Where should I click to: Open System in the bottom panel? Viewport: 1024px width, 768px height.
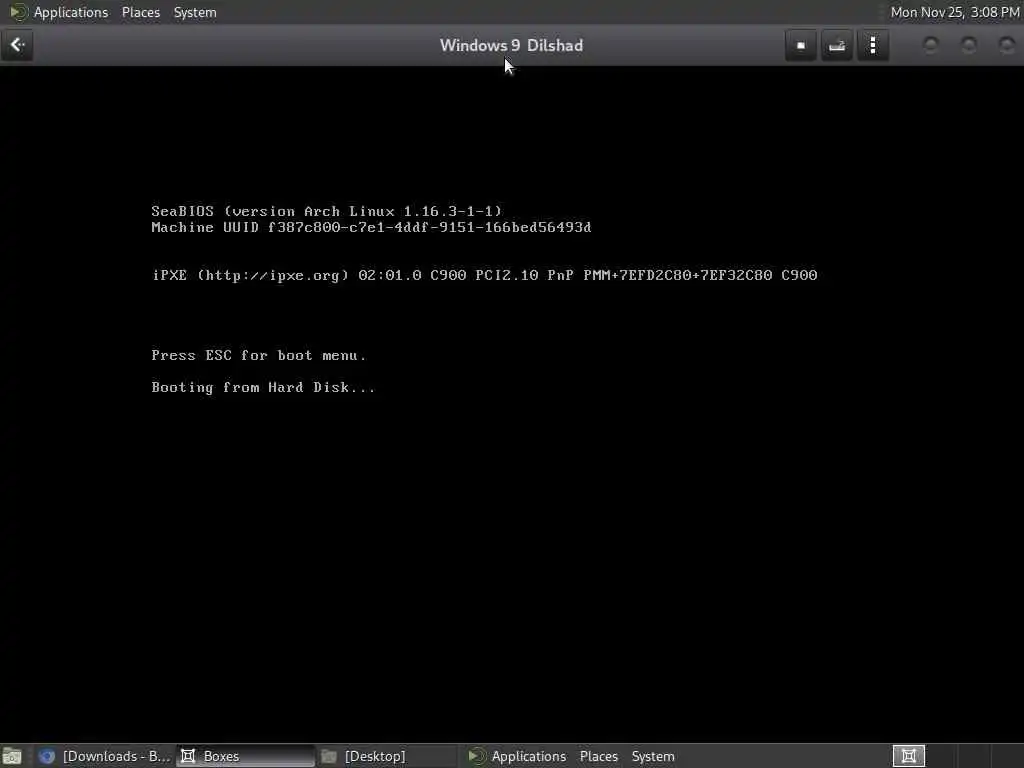pyautogui.click(x=652, y=756)
